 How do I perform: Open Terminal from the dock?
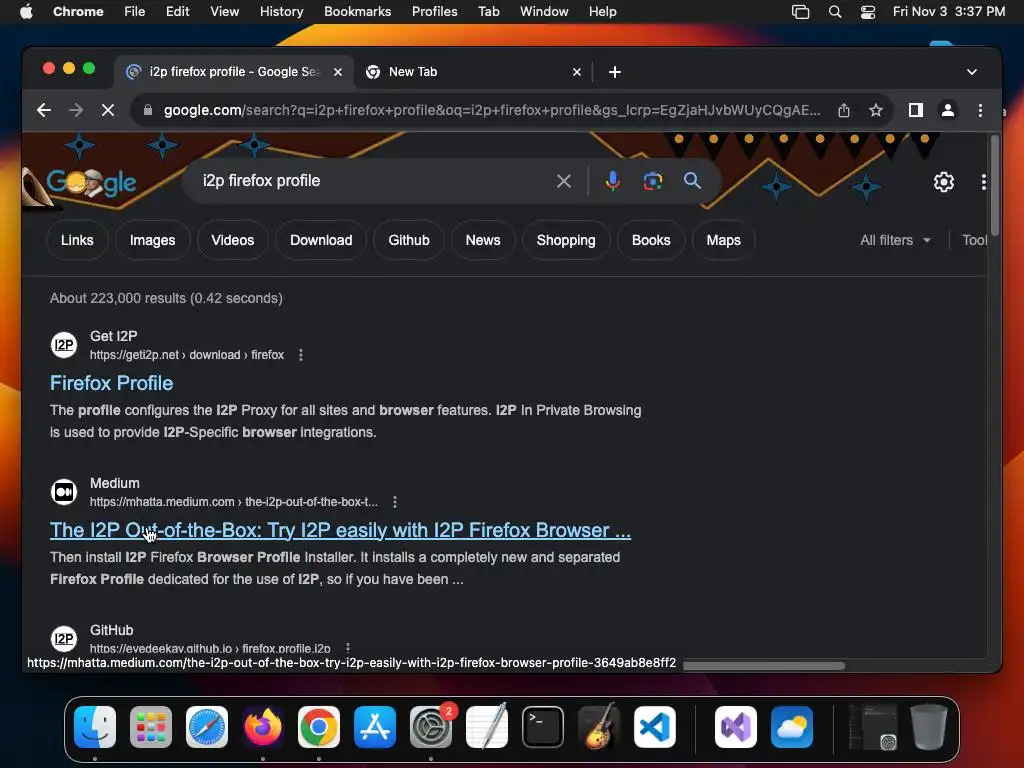tap(543, 727)
